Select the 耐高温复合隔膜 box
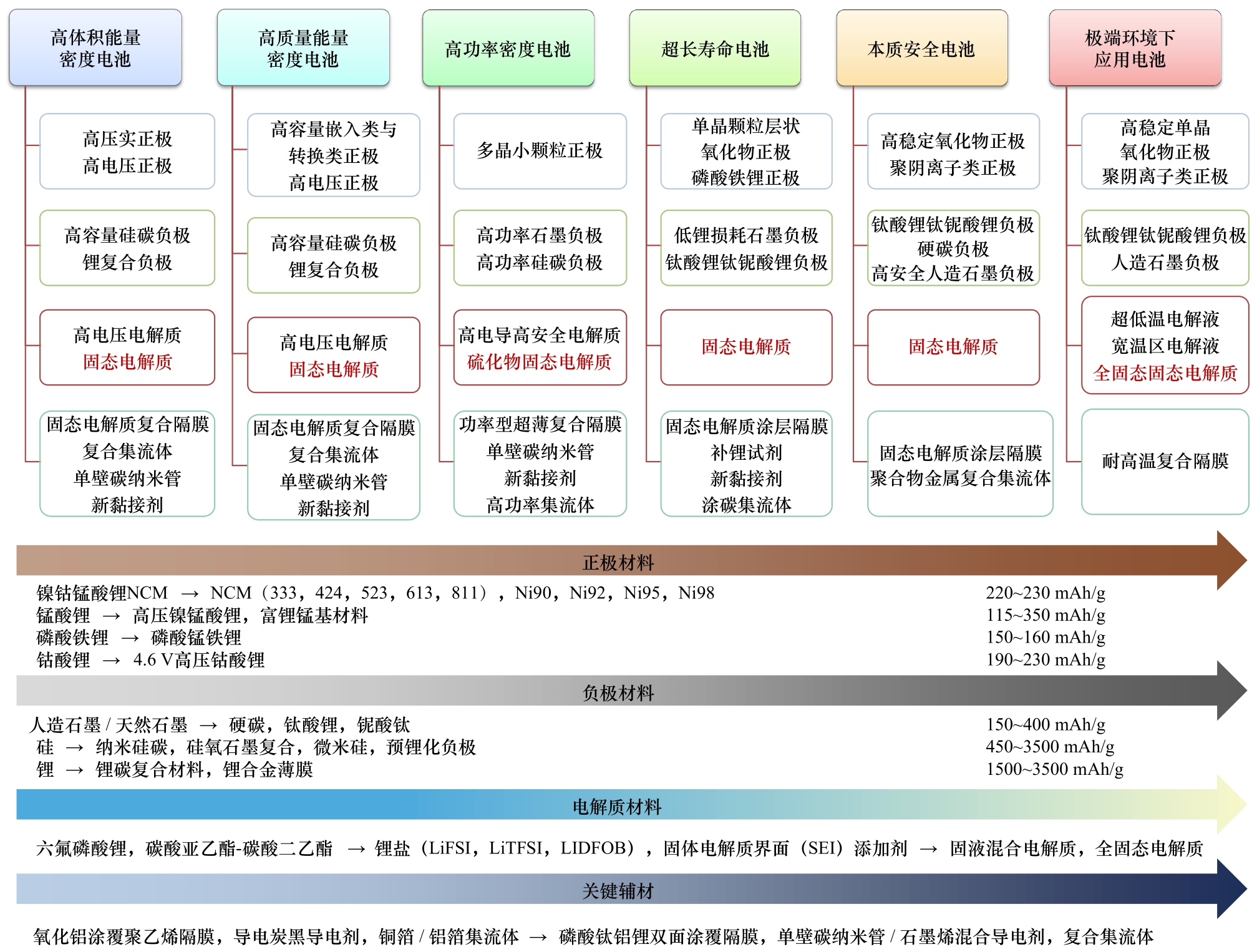The image size is (1257, 952). pos(1165,461)
